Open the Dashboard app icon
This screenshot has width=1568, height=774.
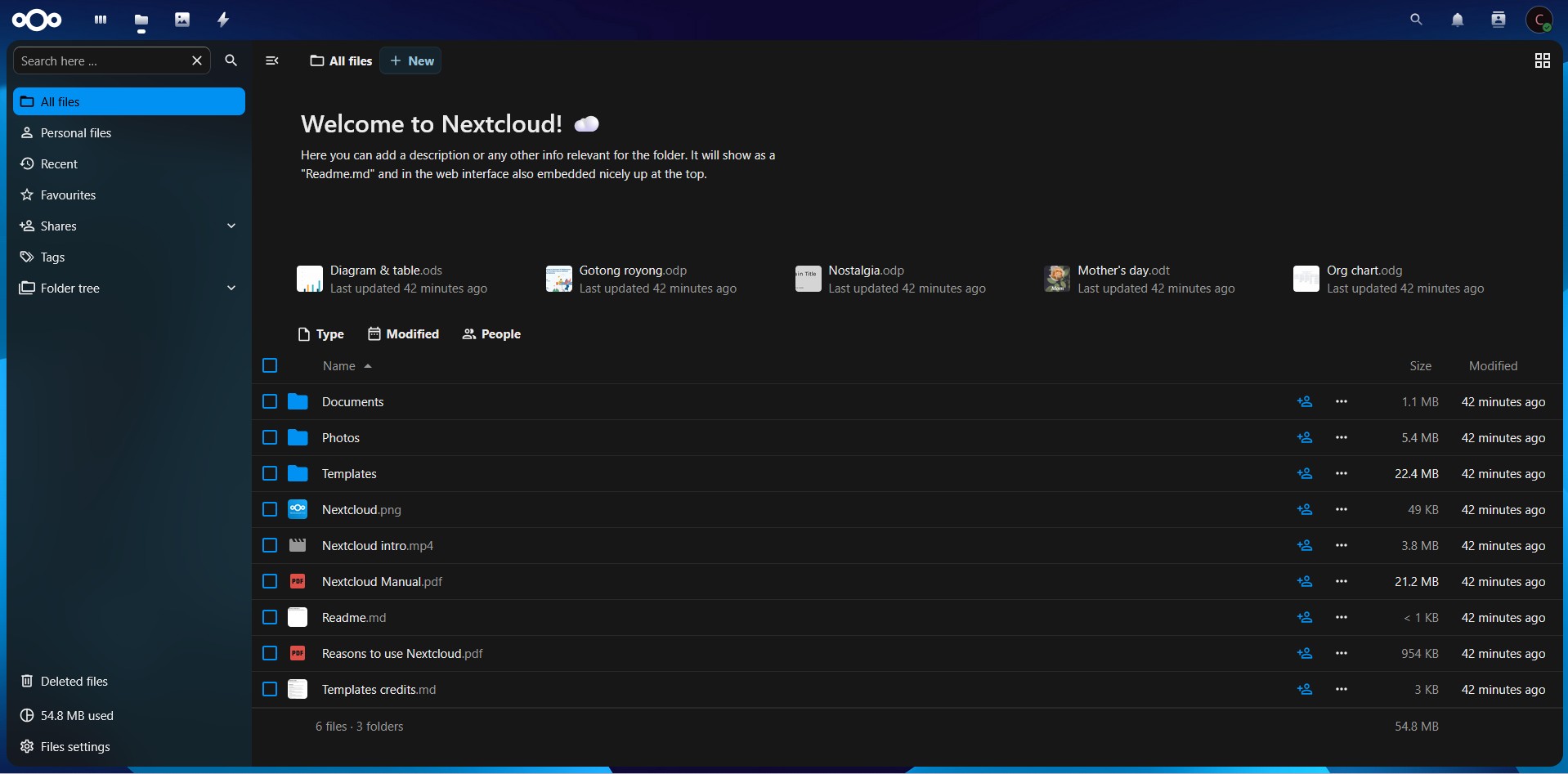[100, 19]
